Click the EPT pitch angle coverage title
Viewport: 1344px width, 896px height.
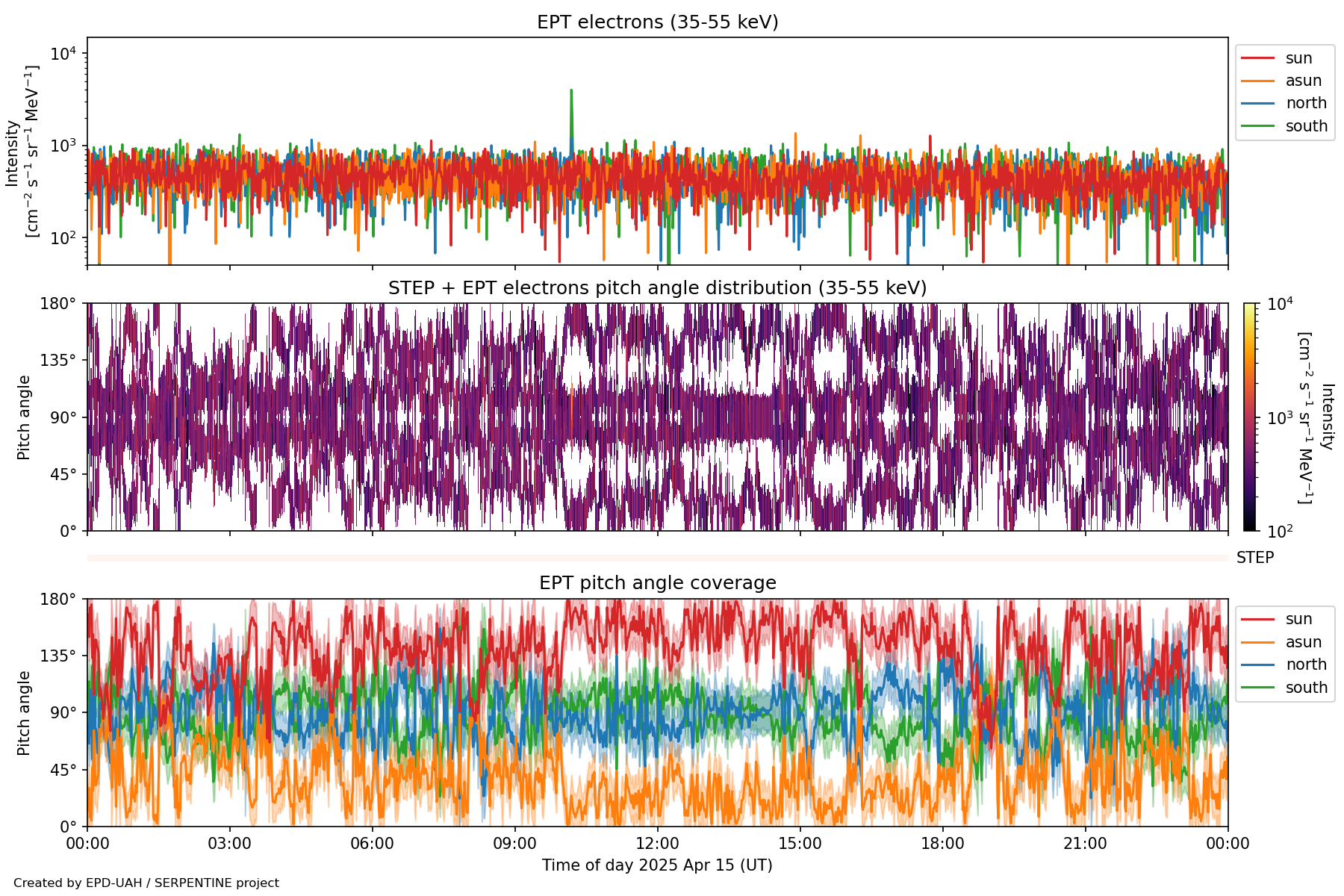[x=657, y=583]
